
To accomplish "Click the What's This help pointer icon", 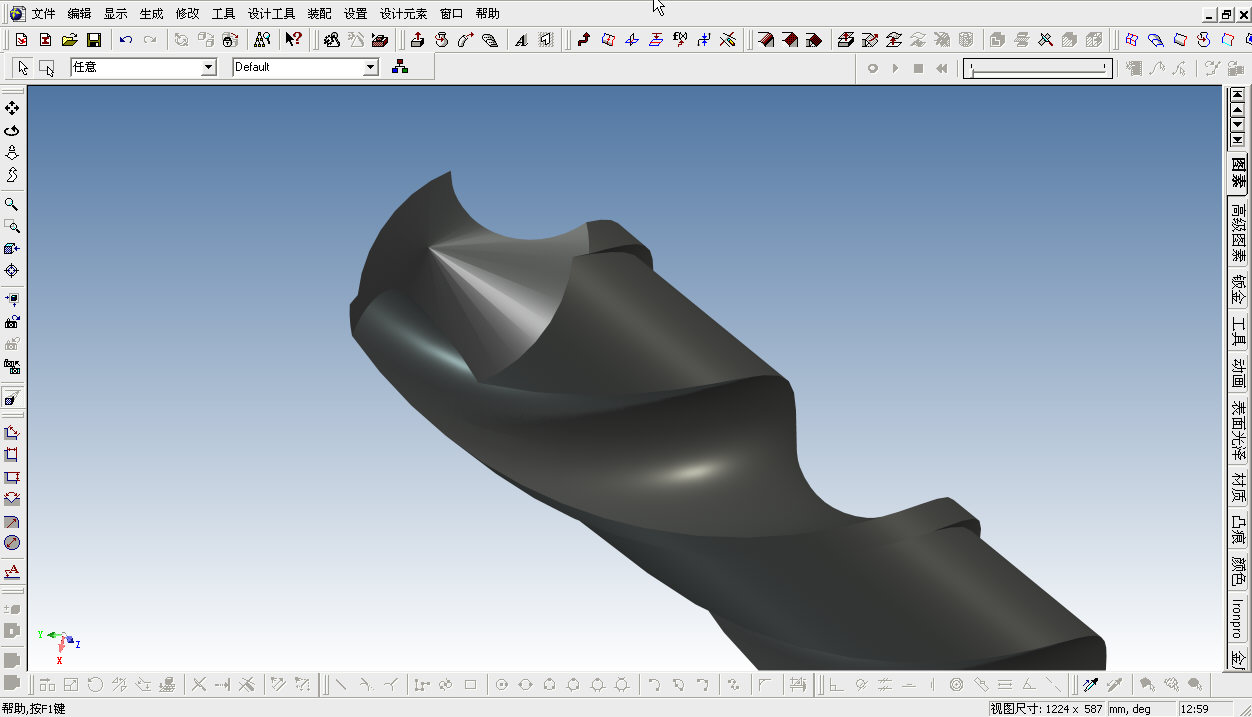I will tap(293, 40).
